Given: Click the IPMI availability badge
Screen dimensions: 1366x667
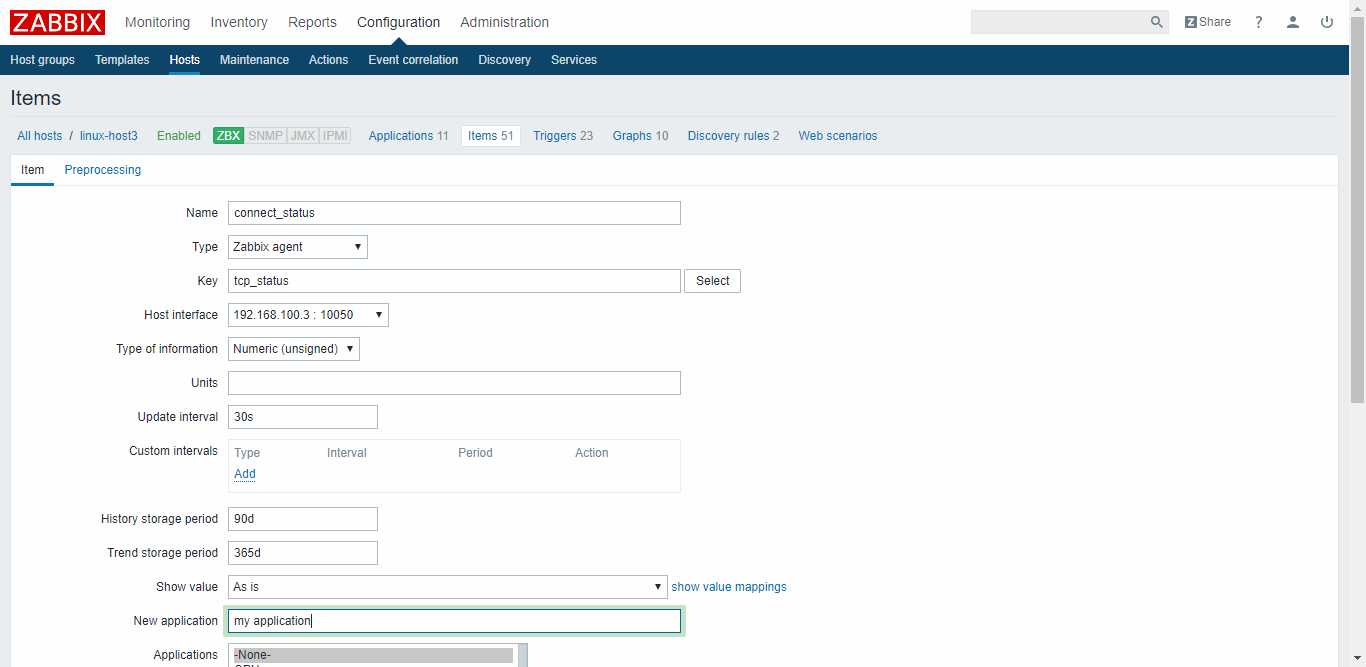Looking at the screenshot, I should (335, 136).
